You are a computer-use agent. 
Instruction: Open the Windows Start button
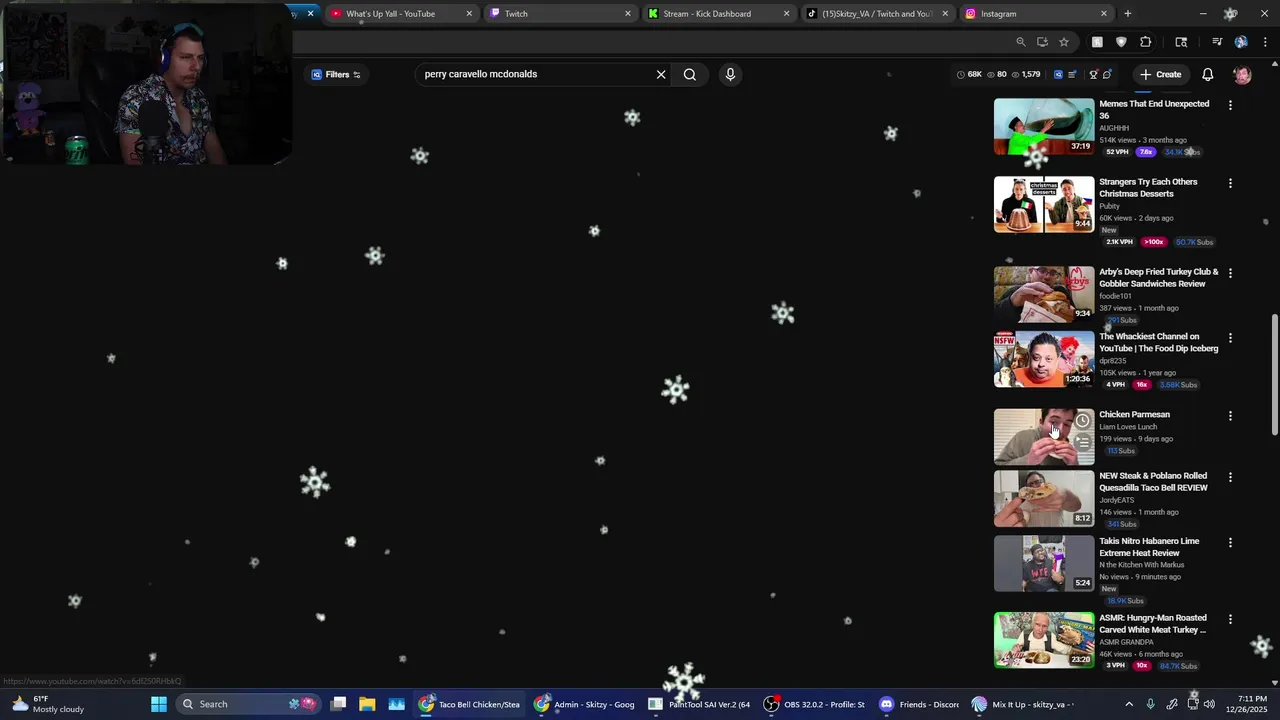[x=159, y=704]
